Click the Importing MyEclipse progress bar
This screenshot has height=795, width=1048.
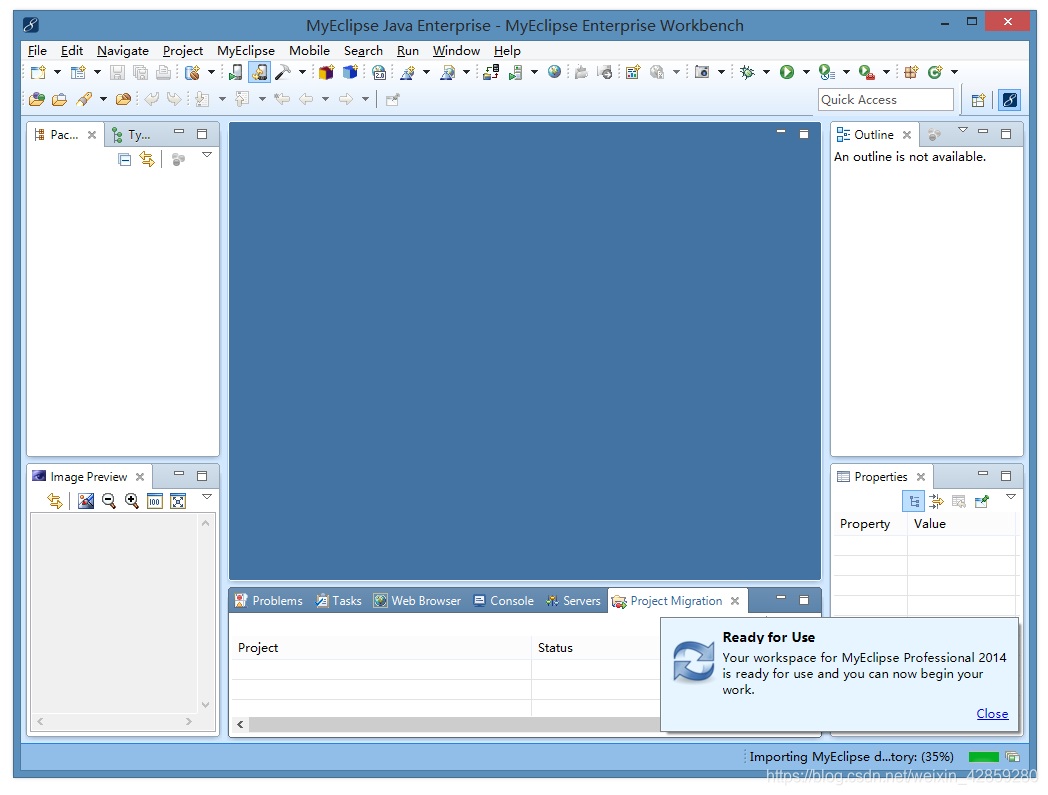[983, 757]
